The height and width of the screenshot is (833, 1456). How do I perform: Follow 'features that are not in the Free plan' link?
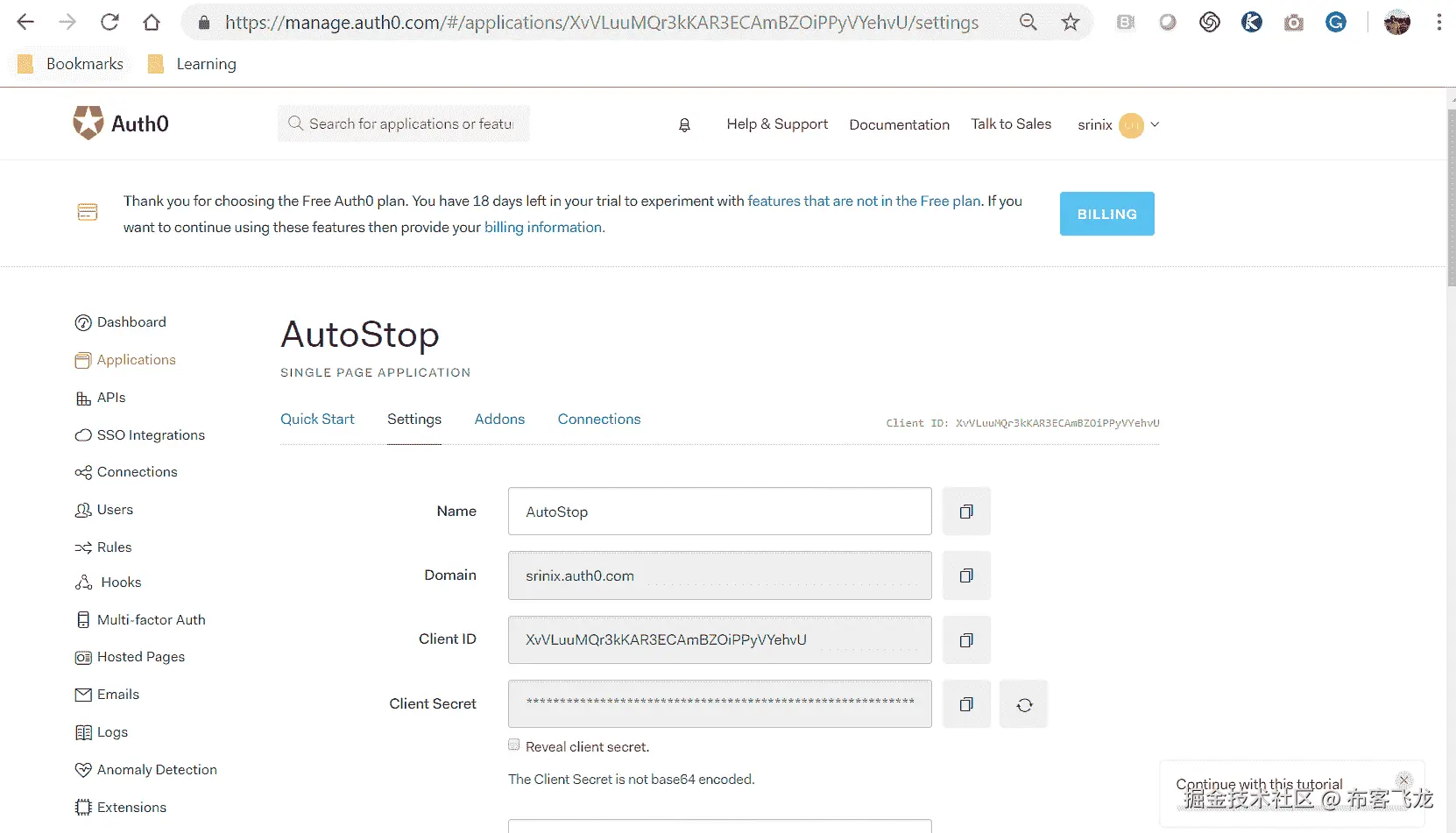pyautogui.click(x=864, y=201)
